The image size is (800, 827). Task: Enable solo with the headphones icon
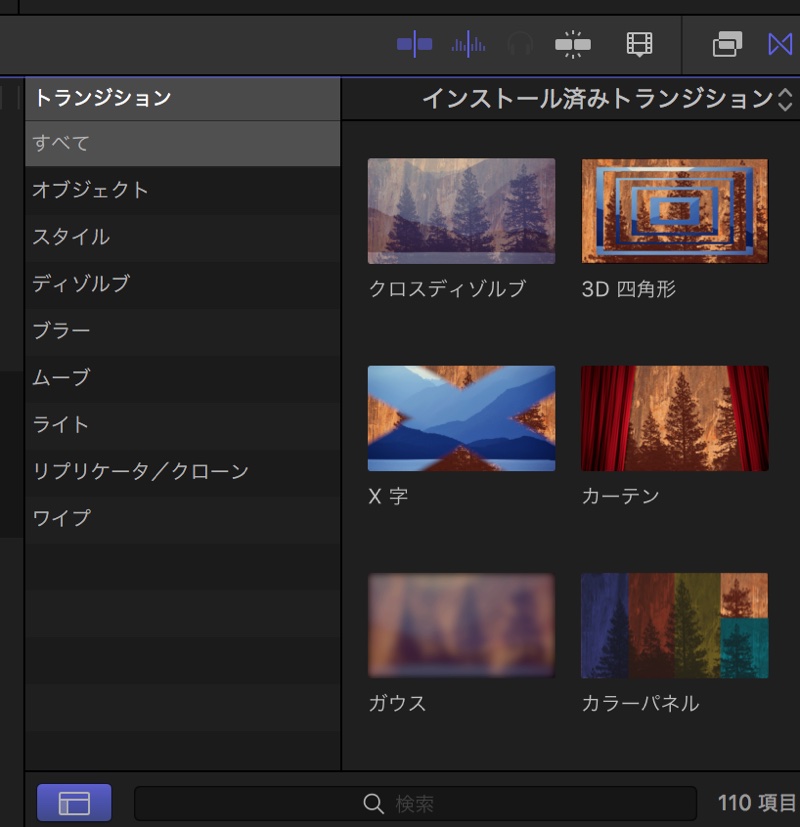click(519, 45)
